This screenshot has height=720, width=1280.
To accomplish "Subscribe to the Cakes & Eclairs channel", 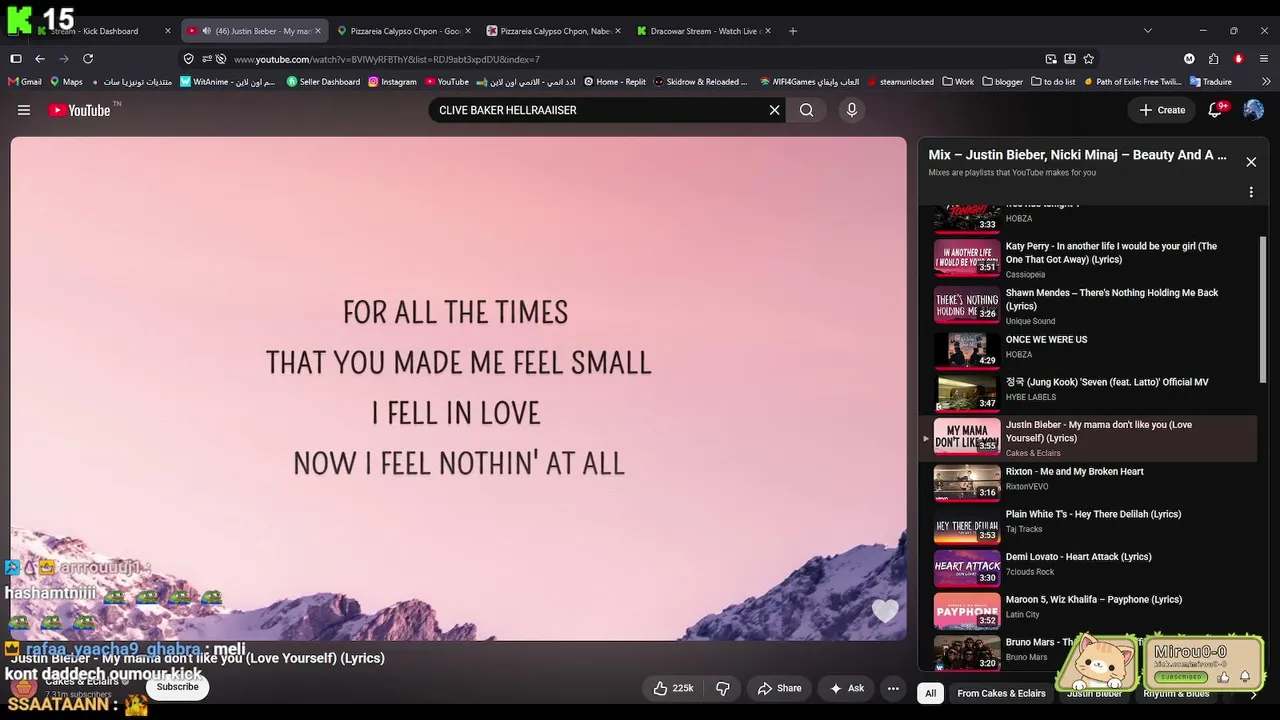I will [x=178, y=687].
